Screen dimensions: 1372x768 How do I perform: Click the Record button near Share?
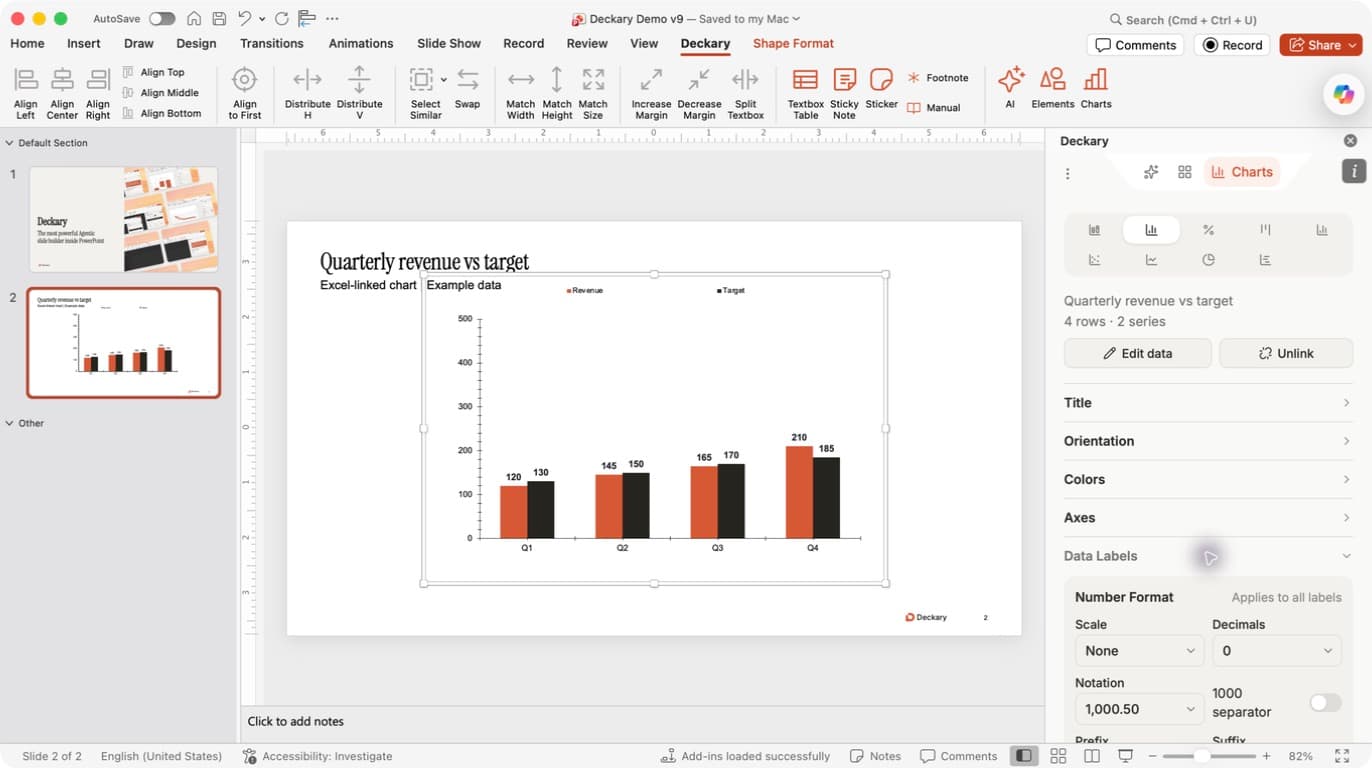(x=1233, y=45)
